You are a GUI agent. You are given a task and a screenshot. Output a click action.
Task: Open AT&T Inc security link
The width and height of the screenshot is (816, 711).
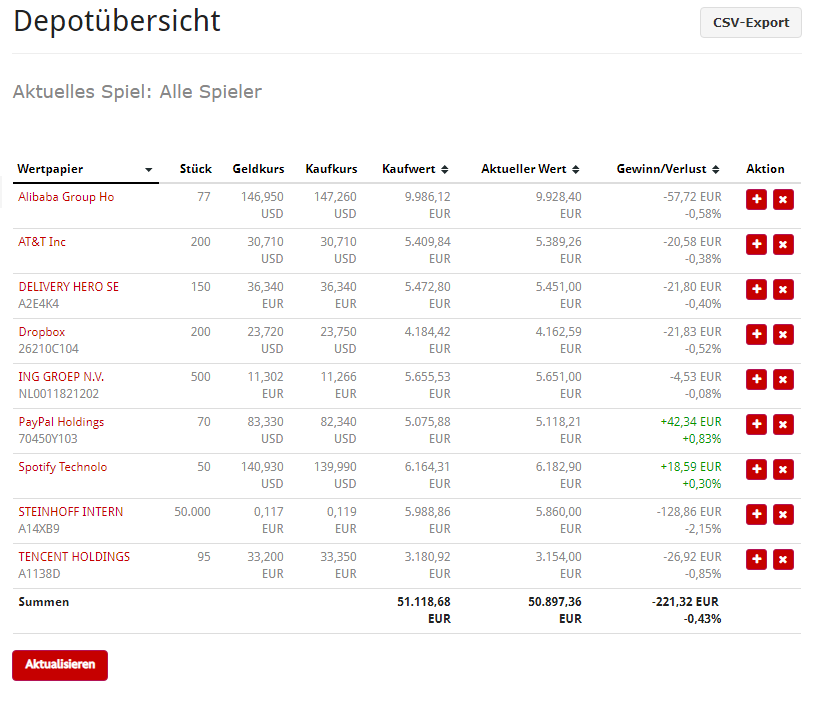click(42, 242)
